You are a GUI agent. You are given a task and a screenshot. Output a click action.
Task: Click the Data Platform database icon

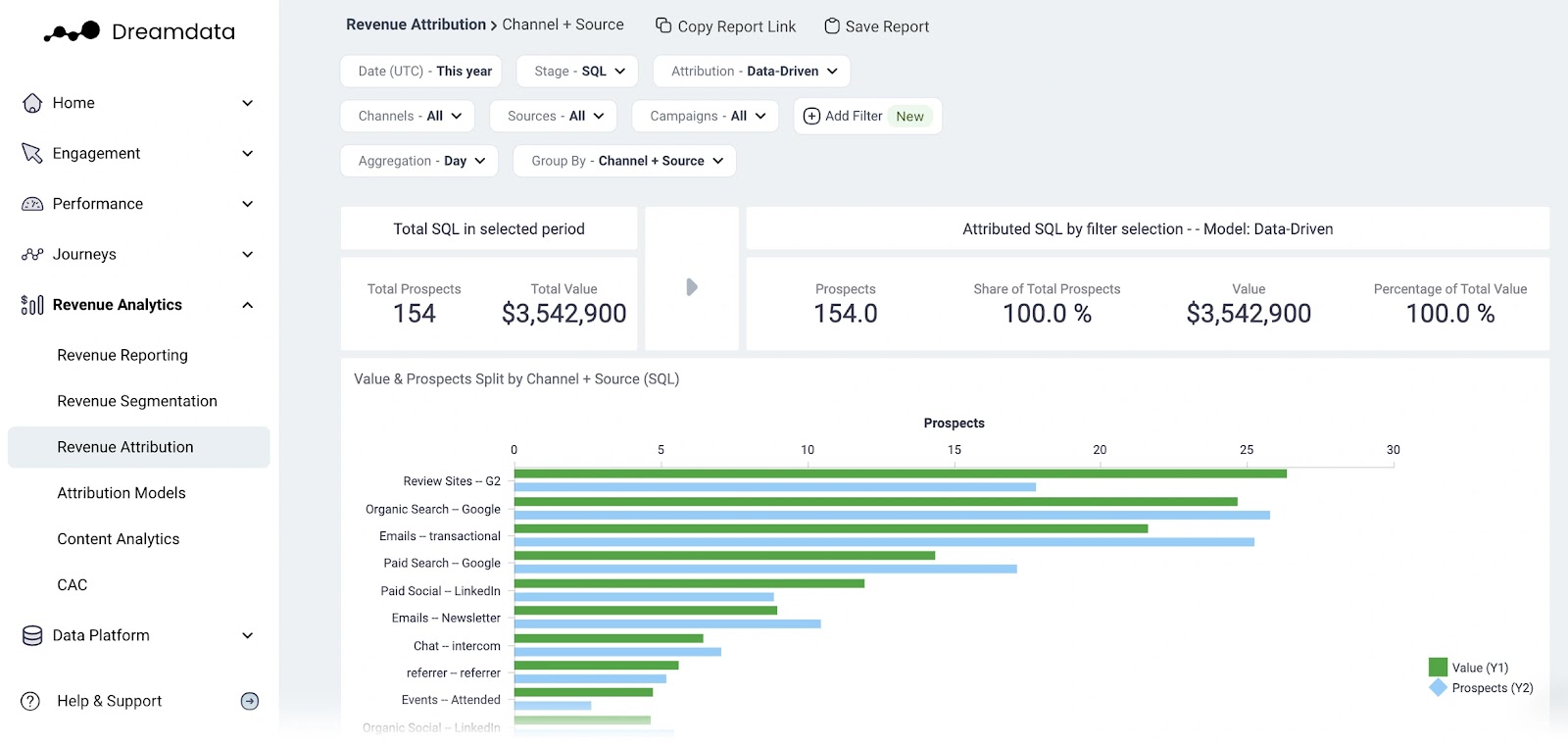[x=32, y=636]
